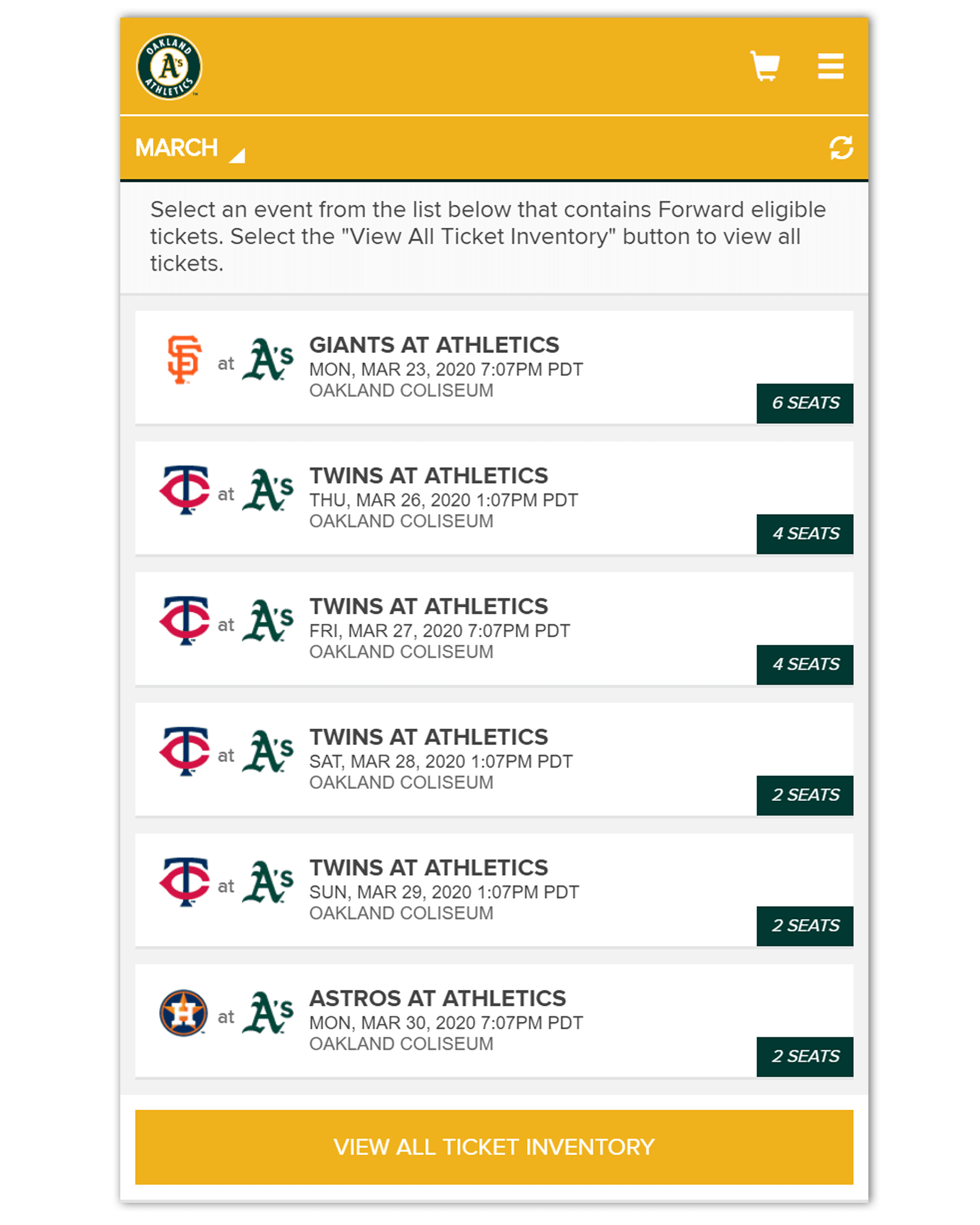The width and height of the screenshot is (980, 1225).
Task: Select the 6 Seats badge for Giants game
Action: pyautogui.click(x=804, y=403)
